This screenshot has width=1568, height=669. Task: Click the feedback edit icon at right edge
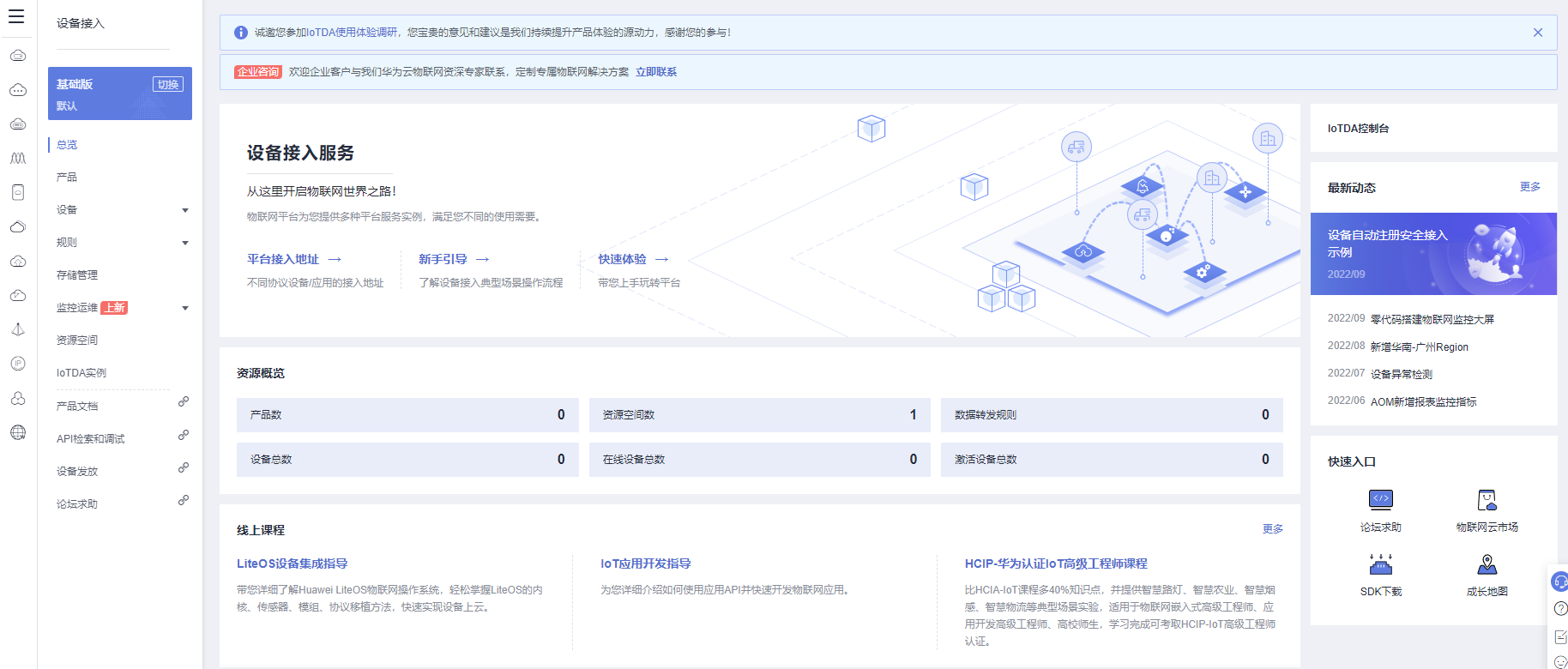click(x=1560, y=636)
